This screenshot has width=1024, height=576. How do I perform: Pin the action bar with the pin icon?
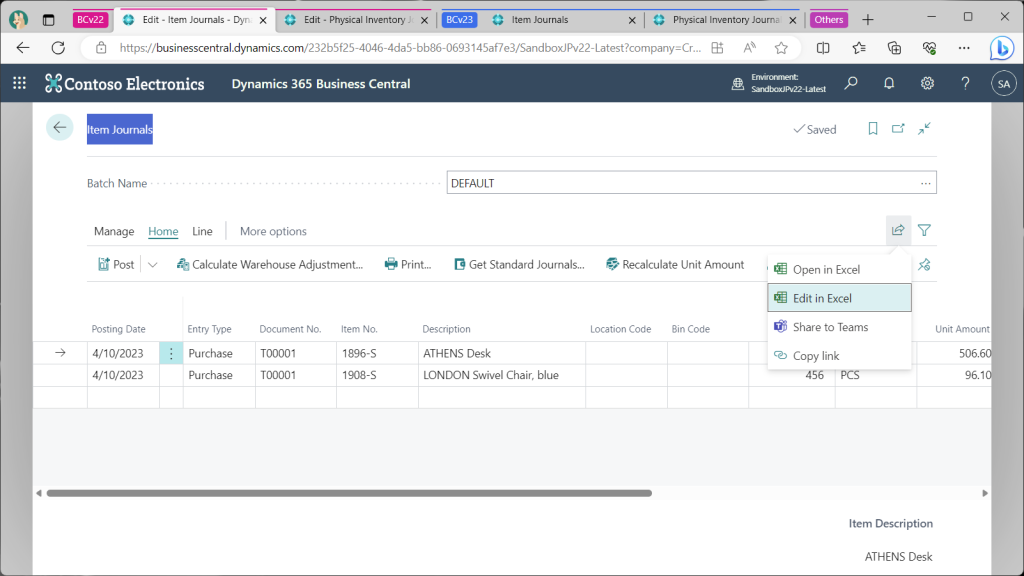pos(924,264)
